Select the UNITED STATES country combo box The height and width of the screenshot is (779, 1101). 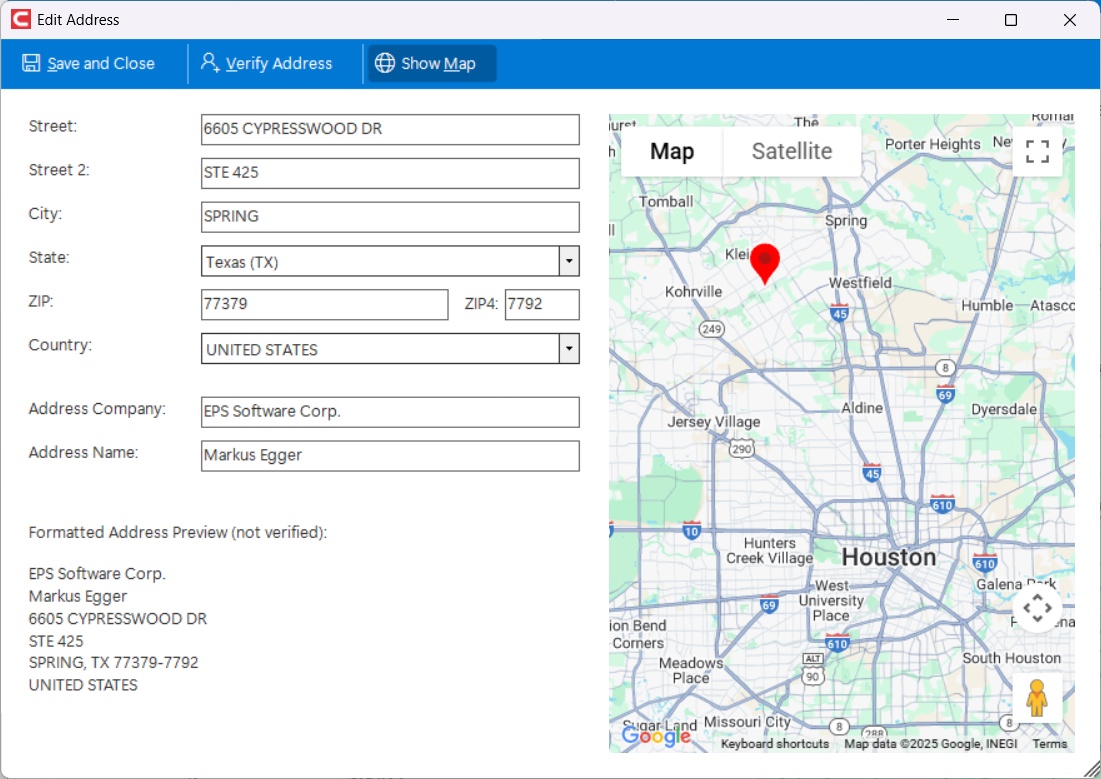[390, 348]
